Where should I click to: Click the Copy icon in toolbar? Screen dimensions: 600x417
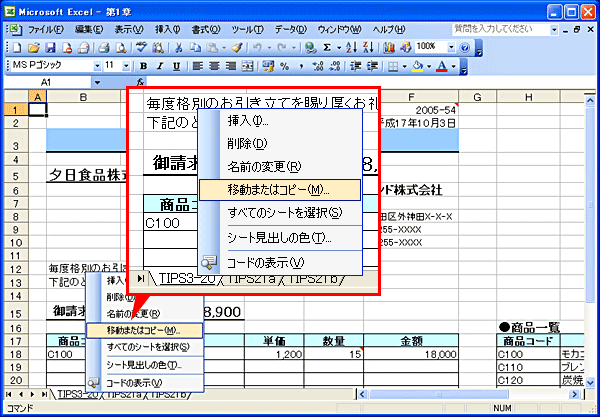pos(194,48)
